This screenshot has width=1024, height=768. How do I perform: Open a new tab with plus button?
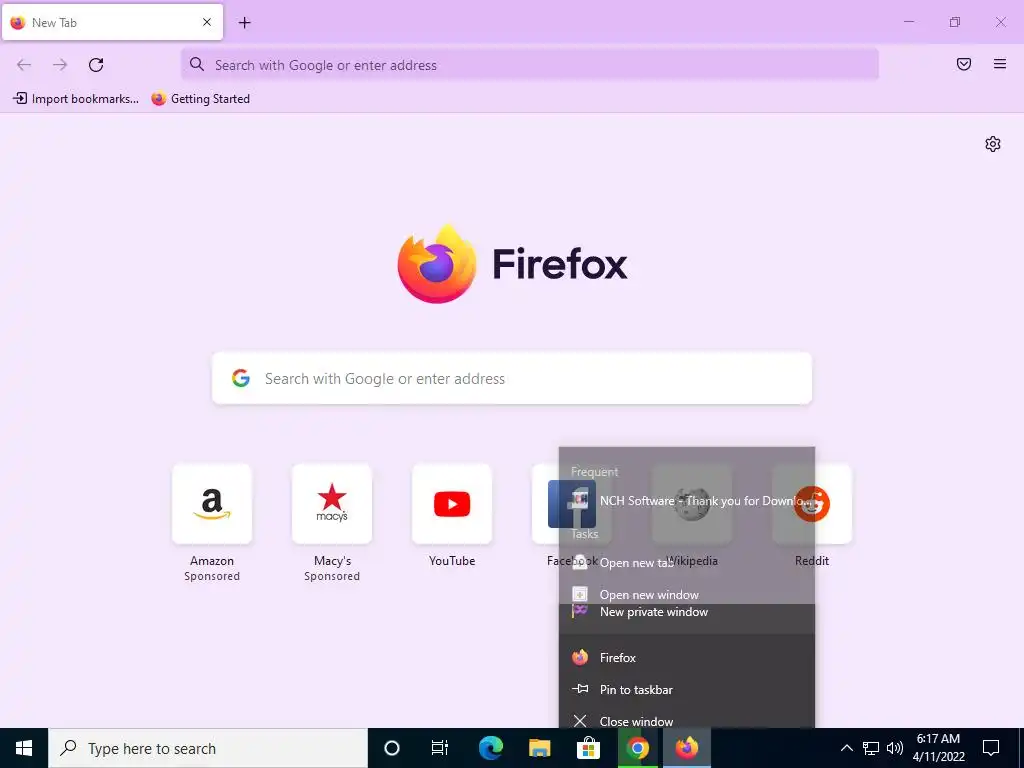tap(244, 23)
